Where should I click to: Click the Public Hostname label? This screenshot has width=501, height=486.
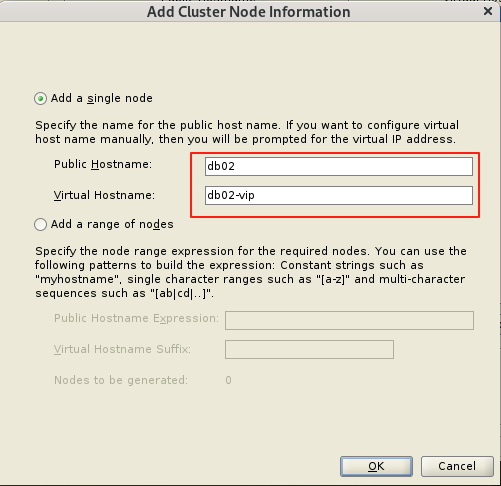[103, 164]
